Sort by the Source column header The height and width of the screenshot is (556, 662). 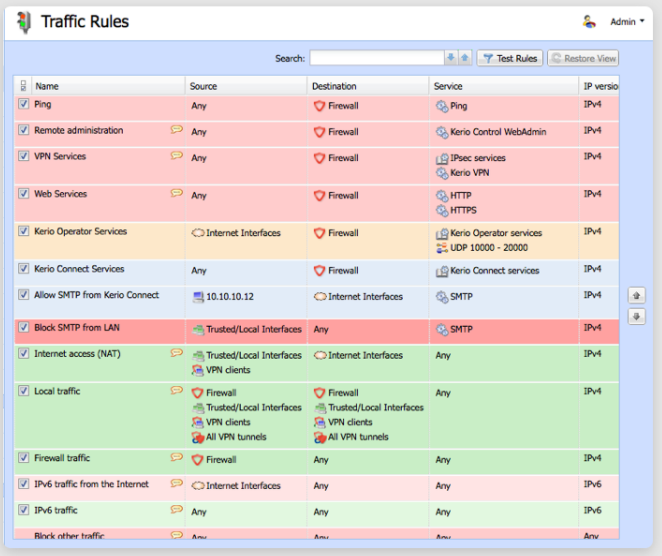click(246, 86)
